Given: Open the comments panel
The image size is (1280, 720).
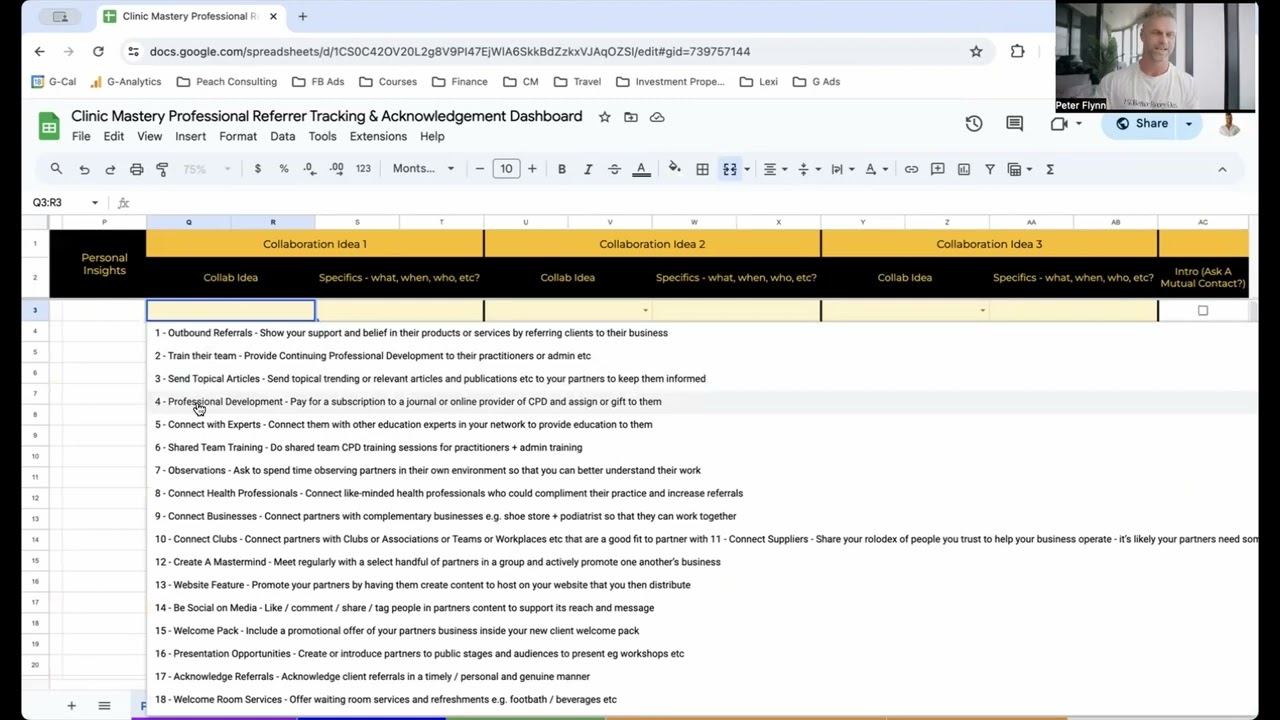Looking at the screenshot, I should point(1014,123).
